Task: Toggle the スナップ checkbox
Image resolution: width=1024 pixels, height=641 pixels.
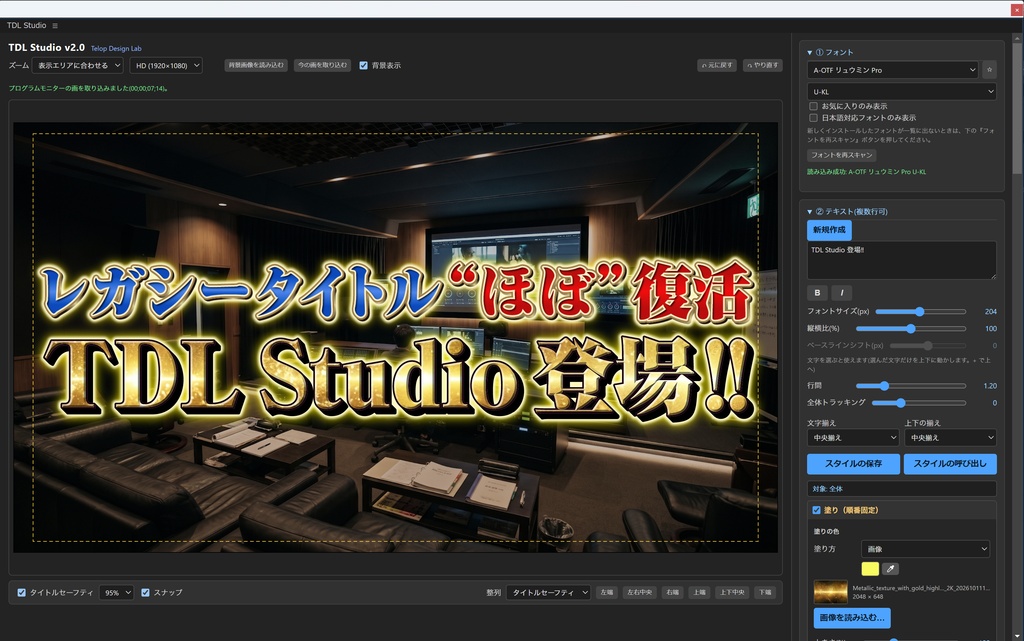Action: tap(145, 593)
